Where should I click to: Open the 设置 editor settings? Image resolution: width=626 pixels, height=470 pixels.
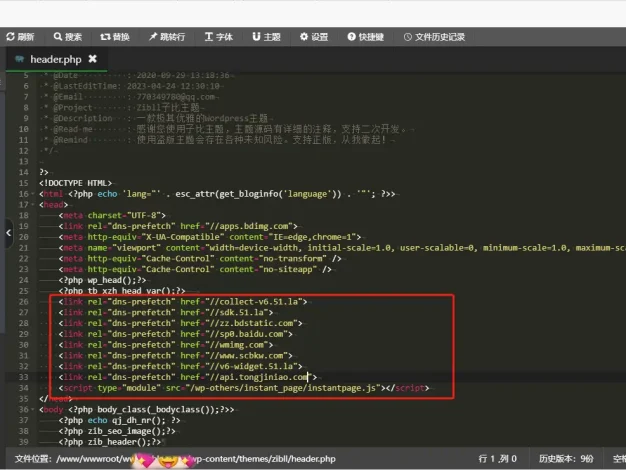click(x=314, y=37)
